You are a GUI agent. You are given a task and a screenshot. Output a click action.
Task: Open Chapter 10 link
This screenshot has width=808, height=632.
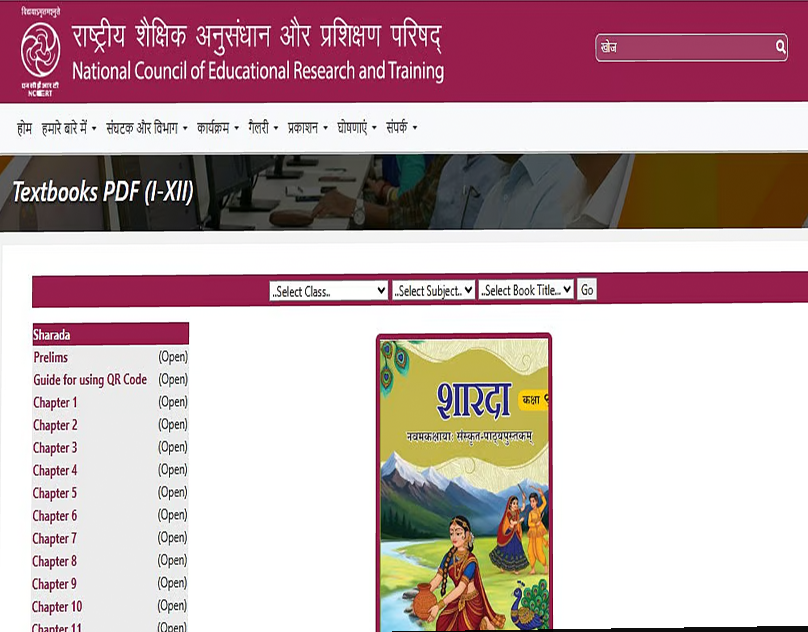pos(58,606)
